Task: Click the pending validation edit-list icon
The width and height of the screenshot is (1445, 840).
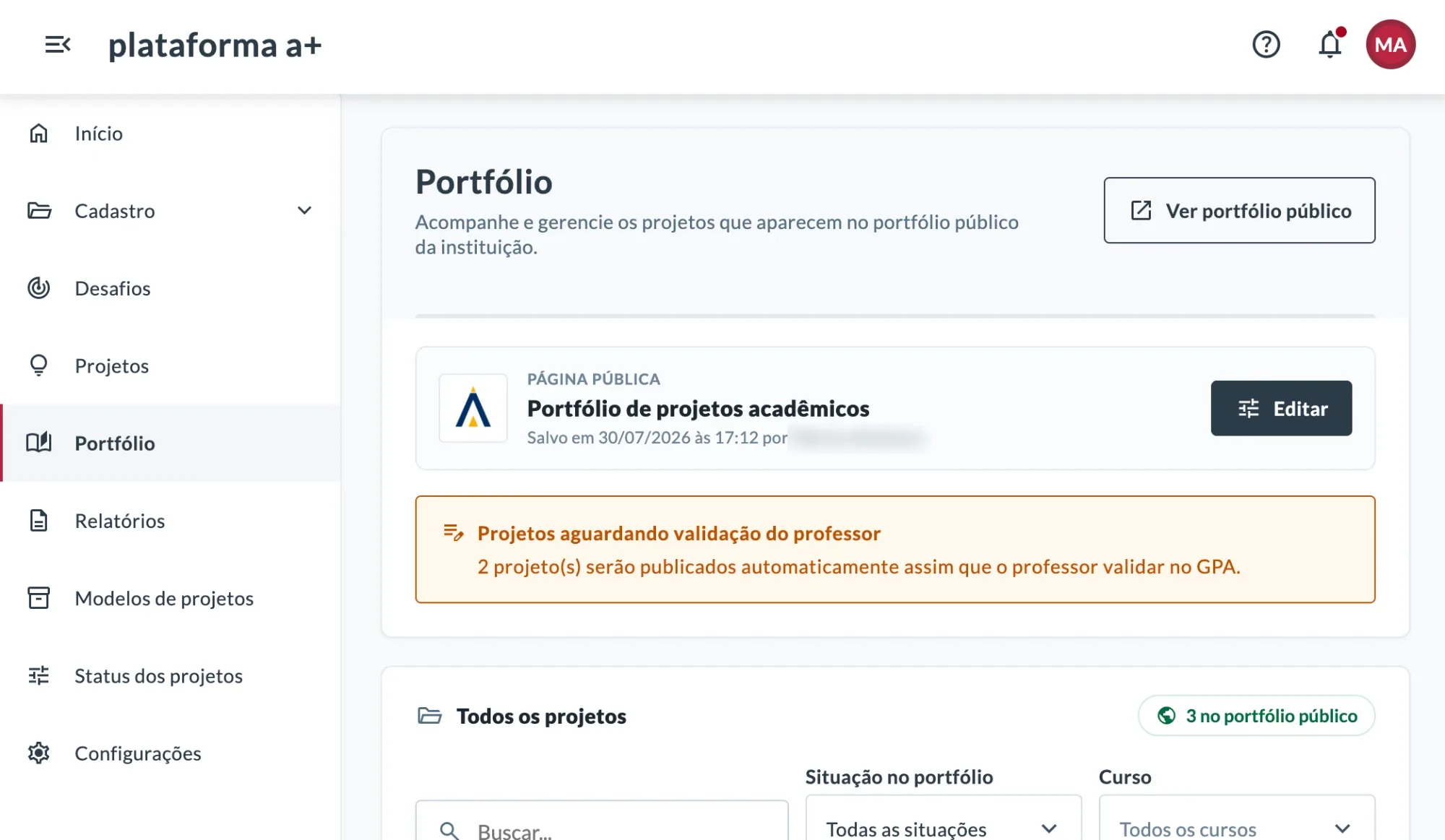Action: point(453,533)
